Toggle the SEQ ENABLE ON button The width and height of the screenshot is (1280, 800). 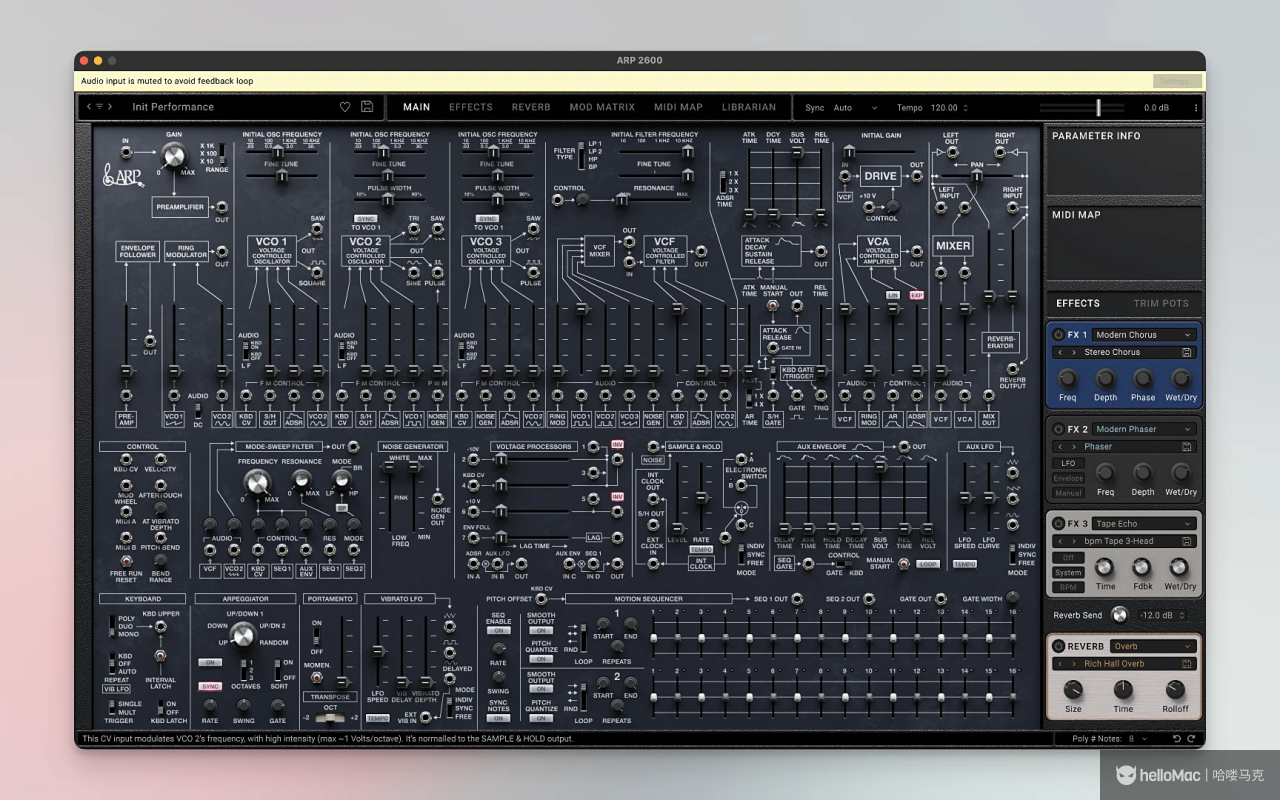498,631
